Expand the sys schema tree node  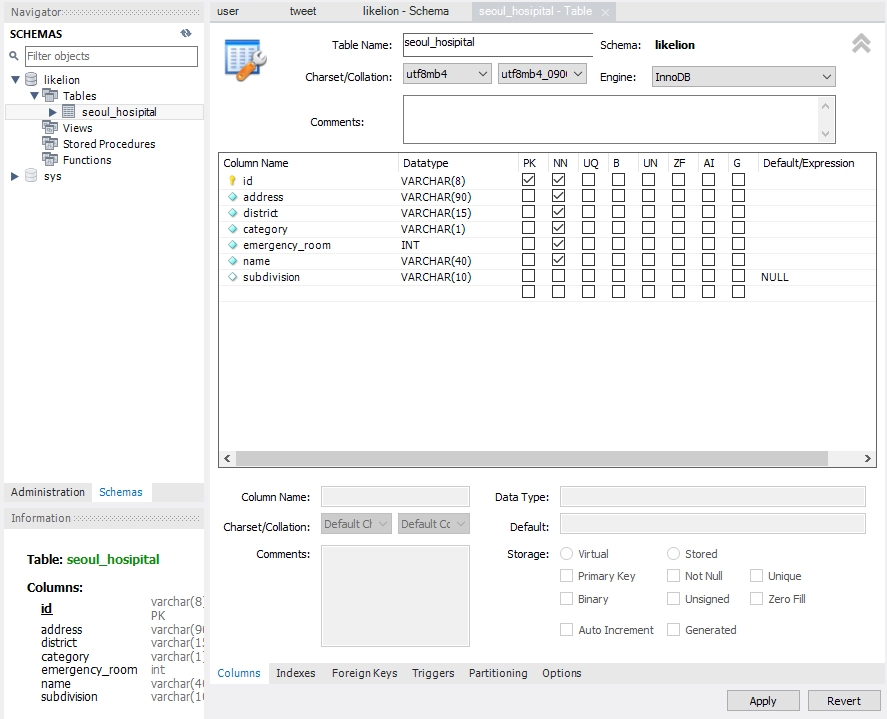[15, 176]
